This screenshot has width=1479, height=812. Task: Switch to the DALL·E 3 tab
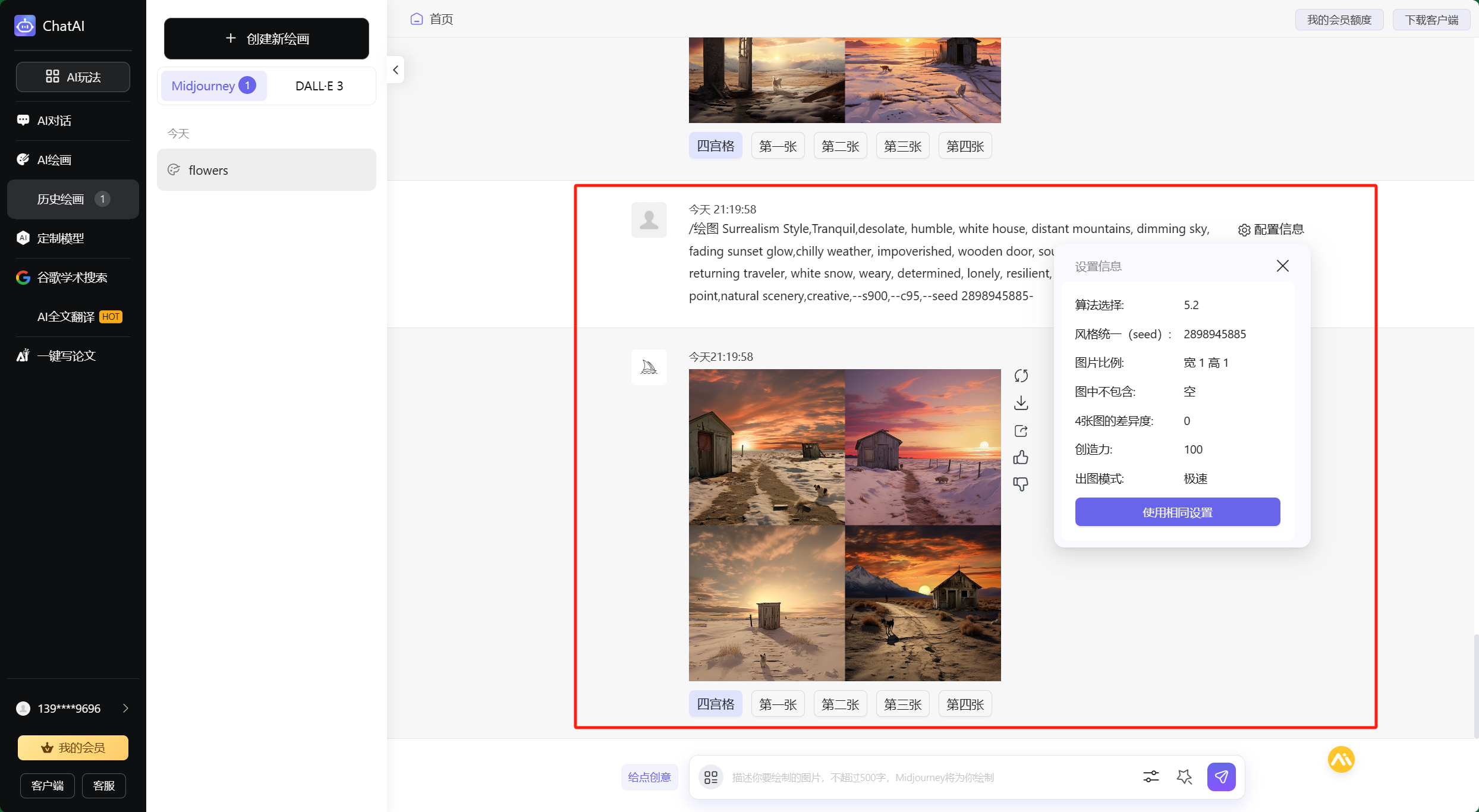coord(319,86)
